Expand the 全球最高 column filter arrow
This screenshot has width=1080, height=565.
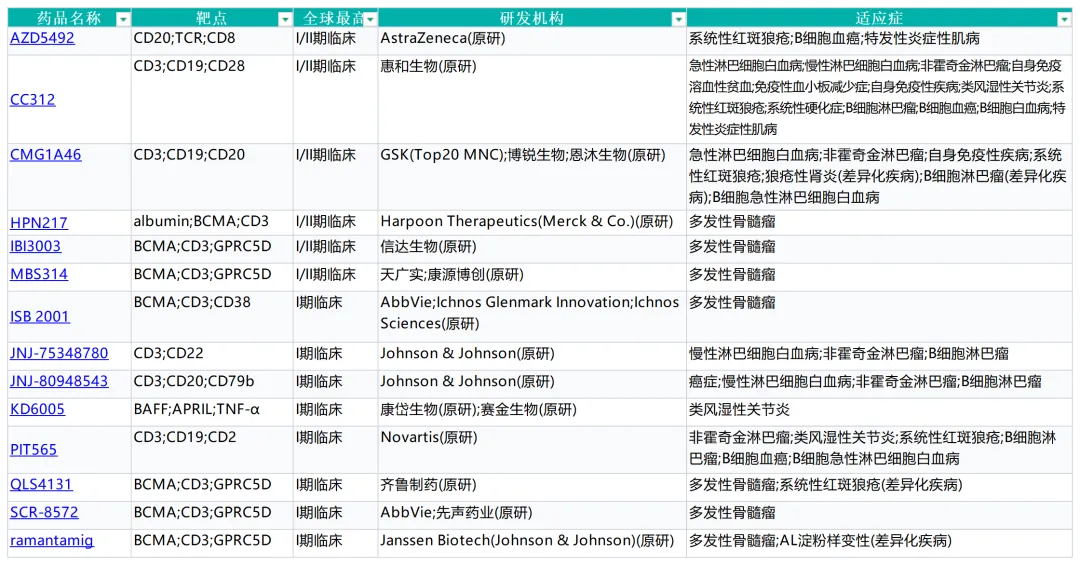point(370,19)
